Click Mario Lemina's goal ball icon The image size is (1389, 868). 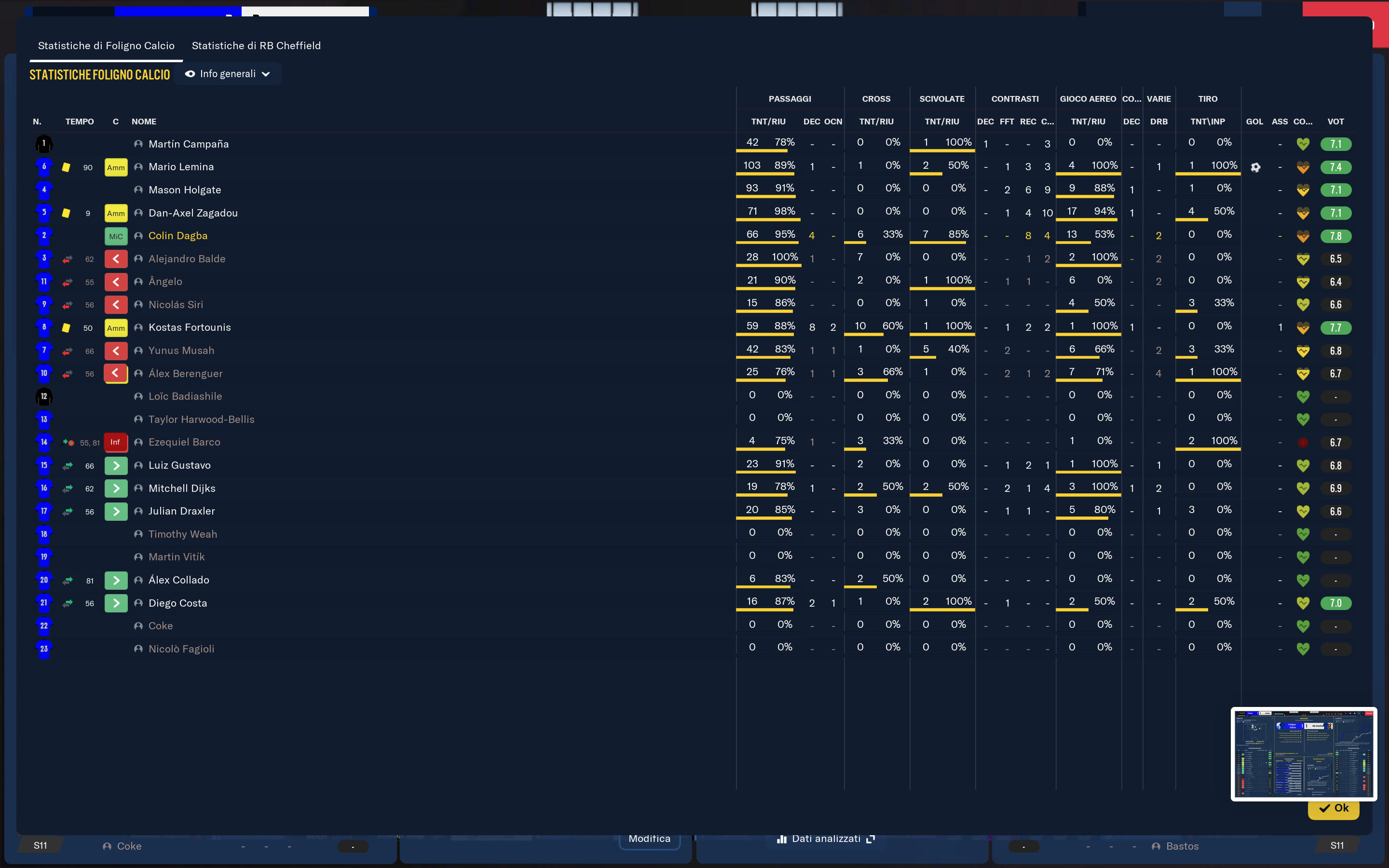[x=1255, y=167]
